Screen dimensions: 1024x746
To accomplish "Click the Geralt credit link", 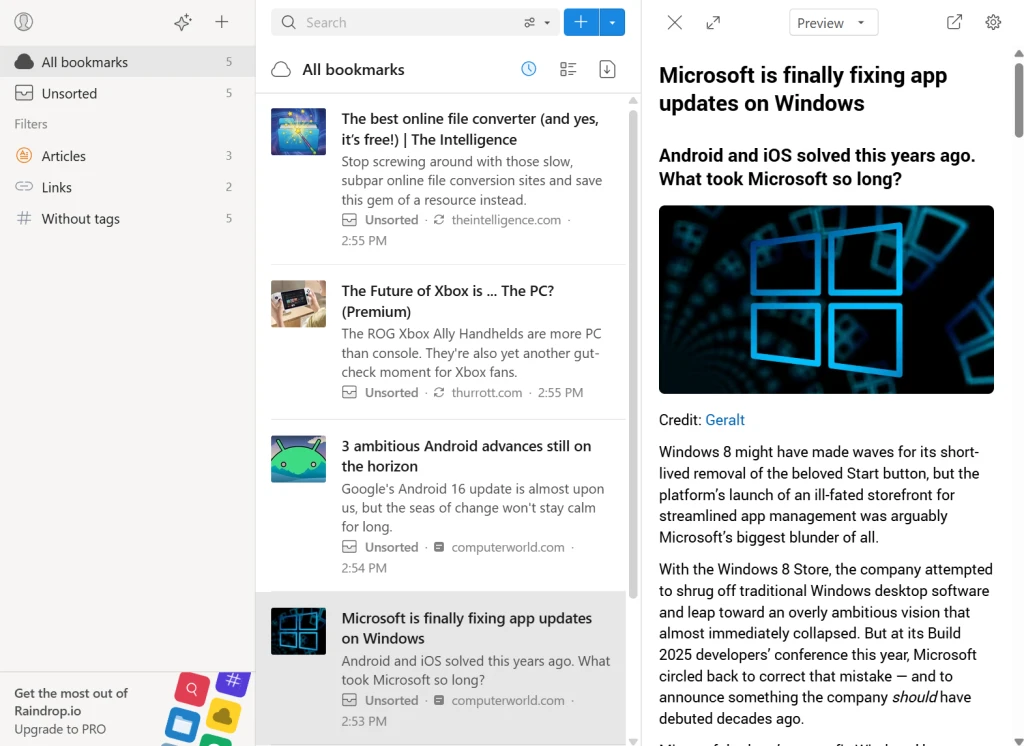I will click(x=725, y=420).
